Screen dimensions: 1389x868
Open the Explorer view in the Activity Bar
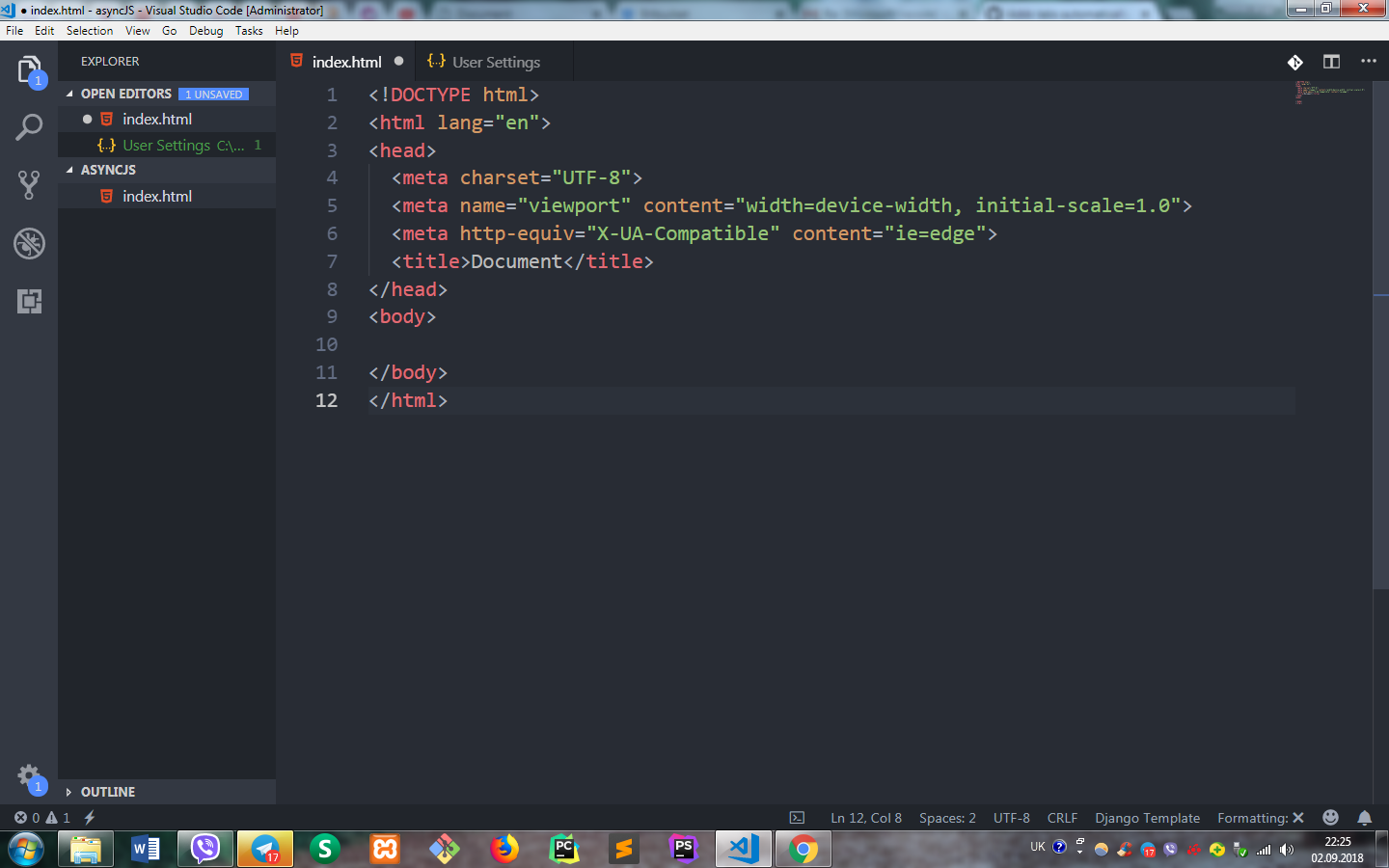(x=28, y=70)
